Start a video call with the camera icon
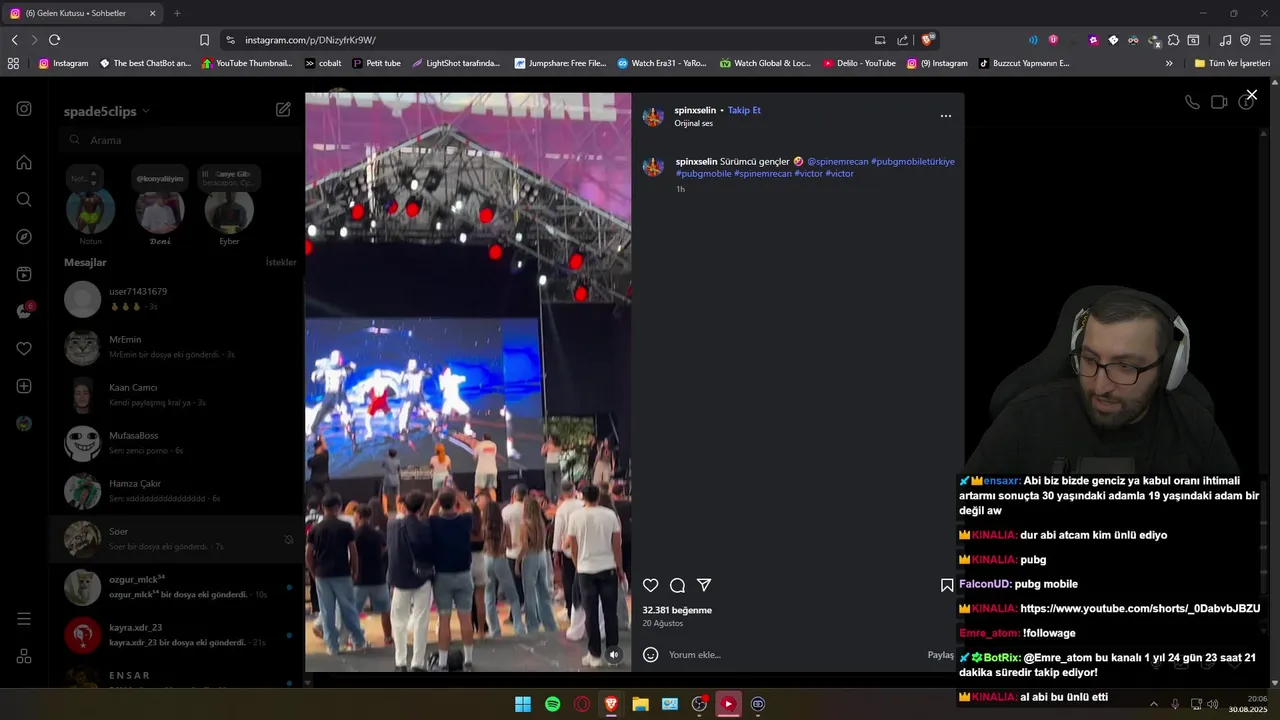Screen dimensions: 1280x720 [1219, 102]
